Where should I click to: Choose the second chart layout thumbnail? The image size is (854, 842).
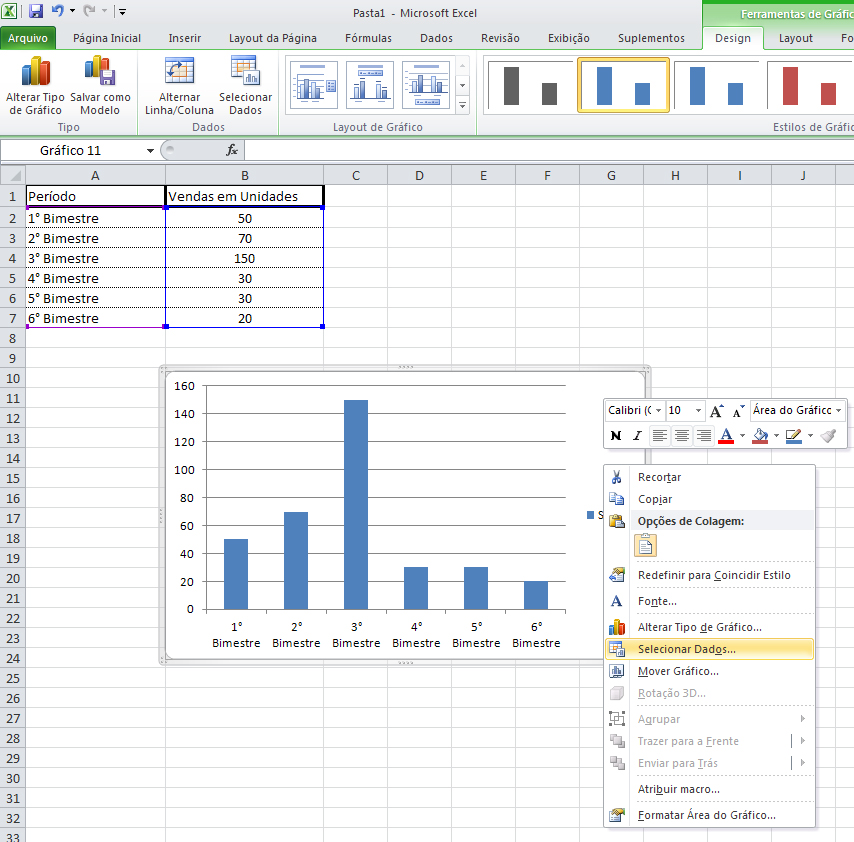click(370, 84)
